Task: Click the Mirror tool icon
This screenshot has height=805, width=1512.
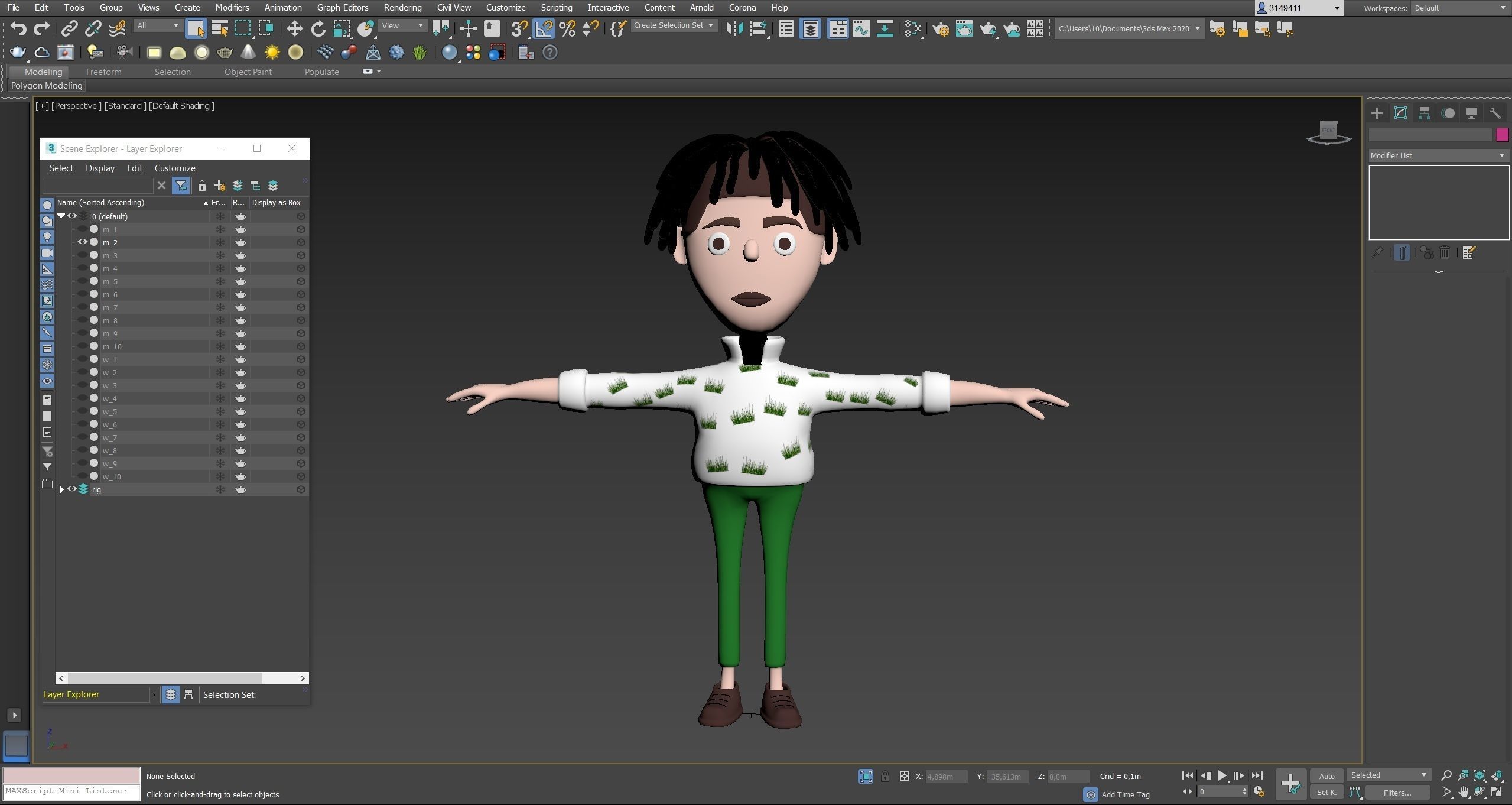Action: 734,28
